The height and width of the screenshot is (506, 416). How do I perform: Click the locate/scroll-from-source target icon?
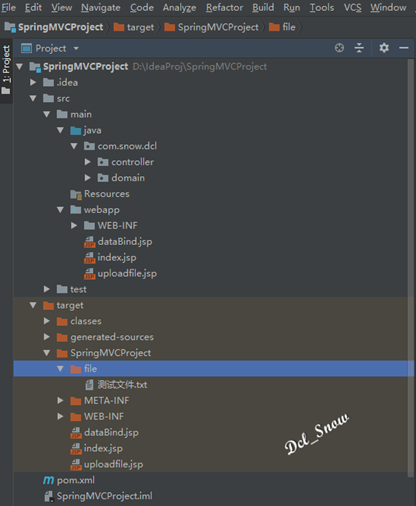click(x=339, y=48)
